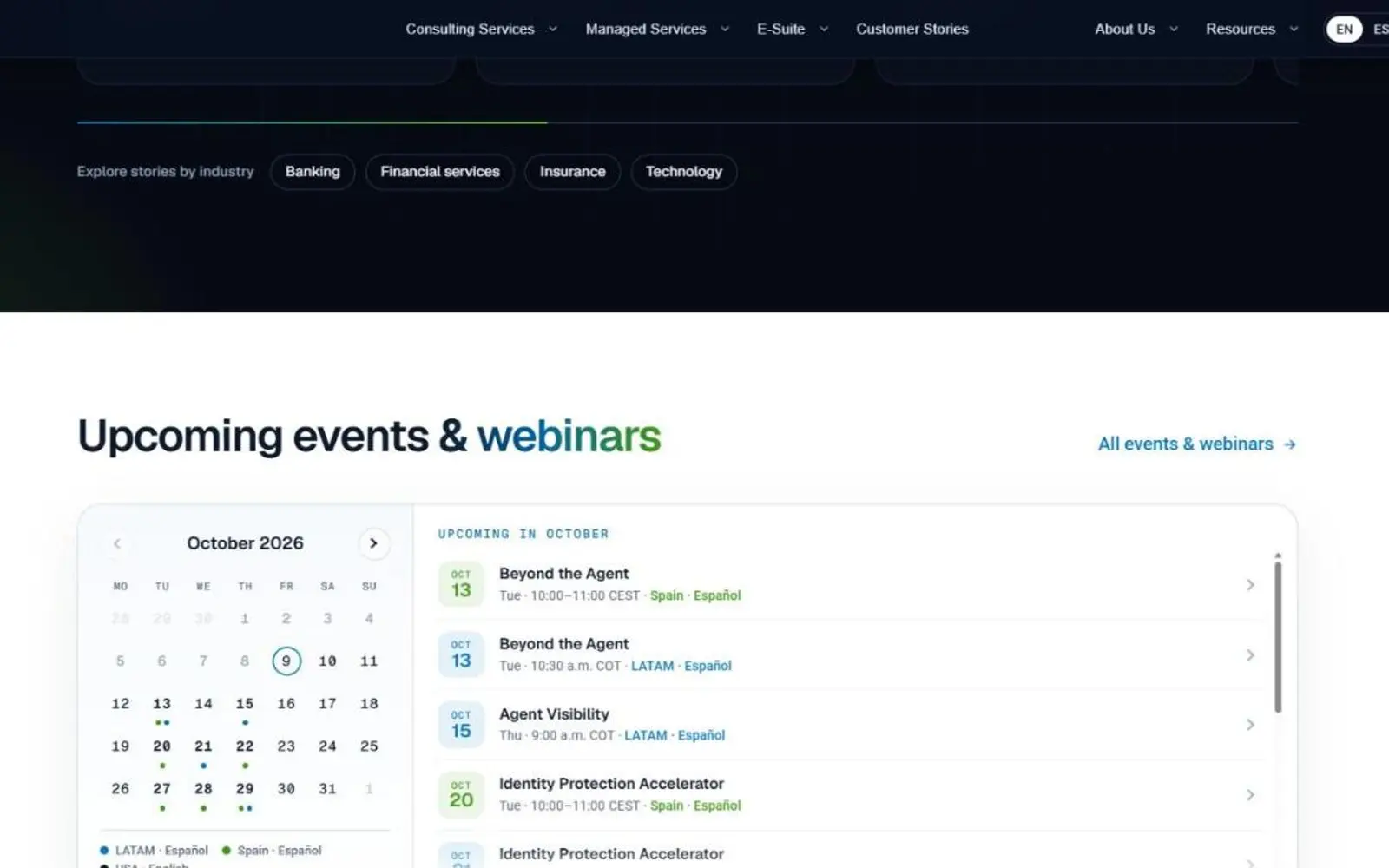Click 'October 2026' month label
The image size is (1389, 868).
point(245,543)
